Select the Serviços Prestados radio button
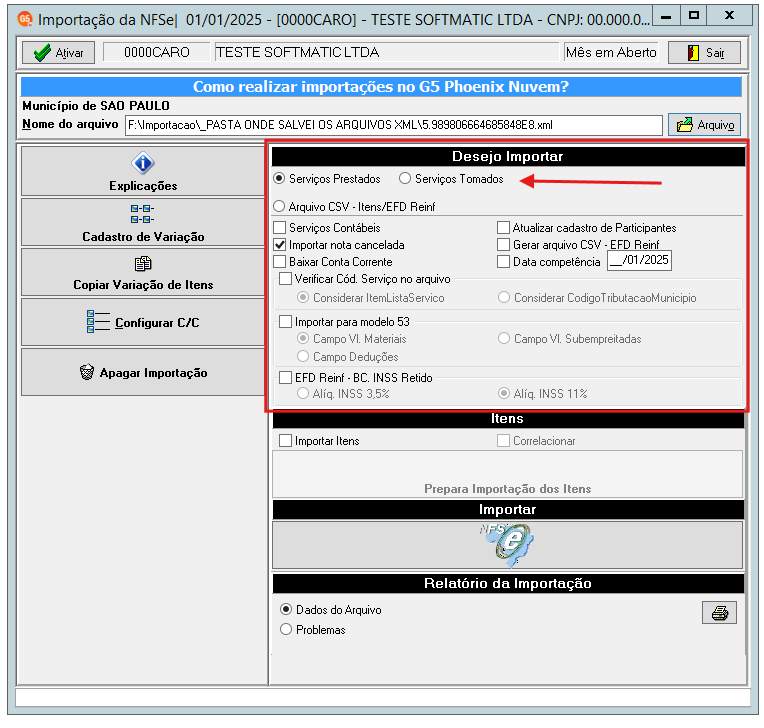 pos(279,179)
